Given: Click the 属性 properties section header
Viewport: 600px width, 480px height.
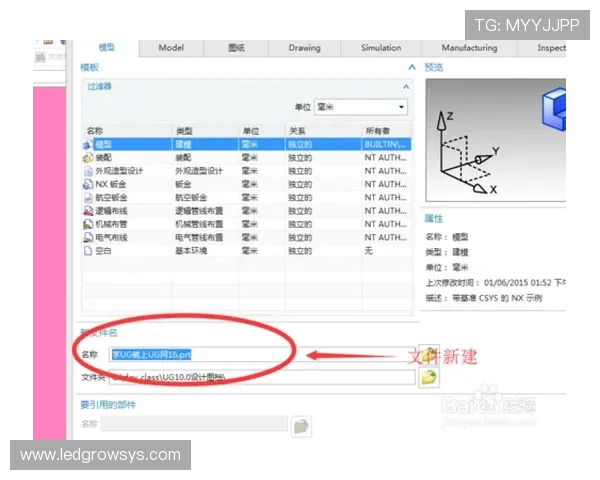Looking at the screenshot, I should click(x=434, y=219).
